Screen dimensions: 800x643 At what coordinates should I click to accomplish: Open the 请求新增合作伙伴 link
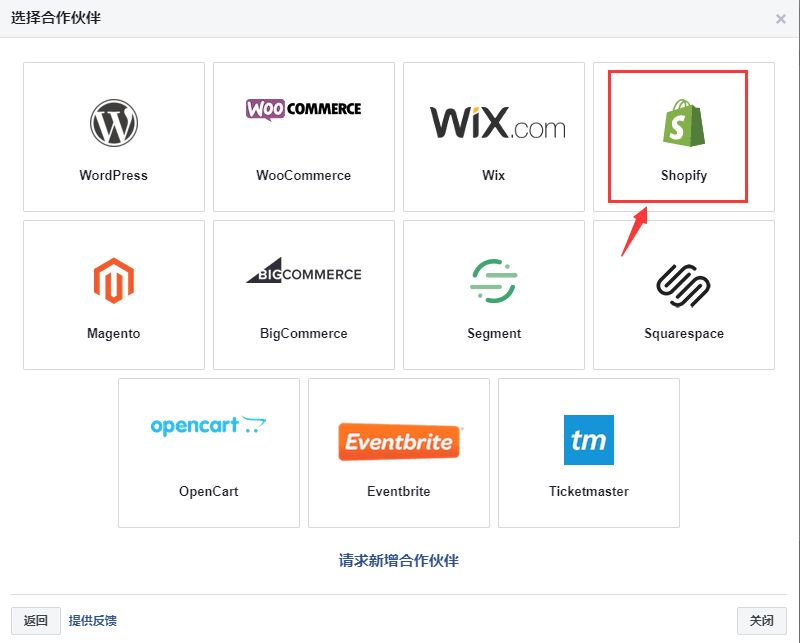pos(398,560)
